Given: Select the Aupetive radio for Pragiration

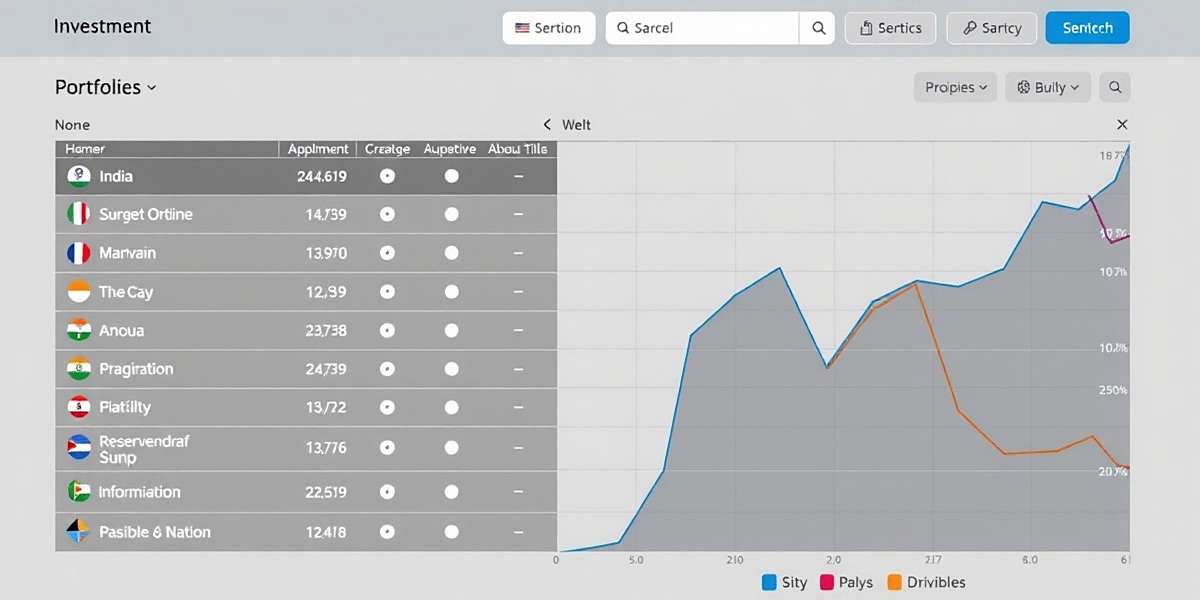Looking at the screenshot, I should tap(451, 369).
